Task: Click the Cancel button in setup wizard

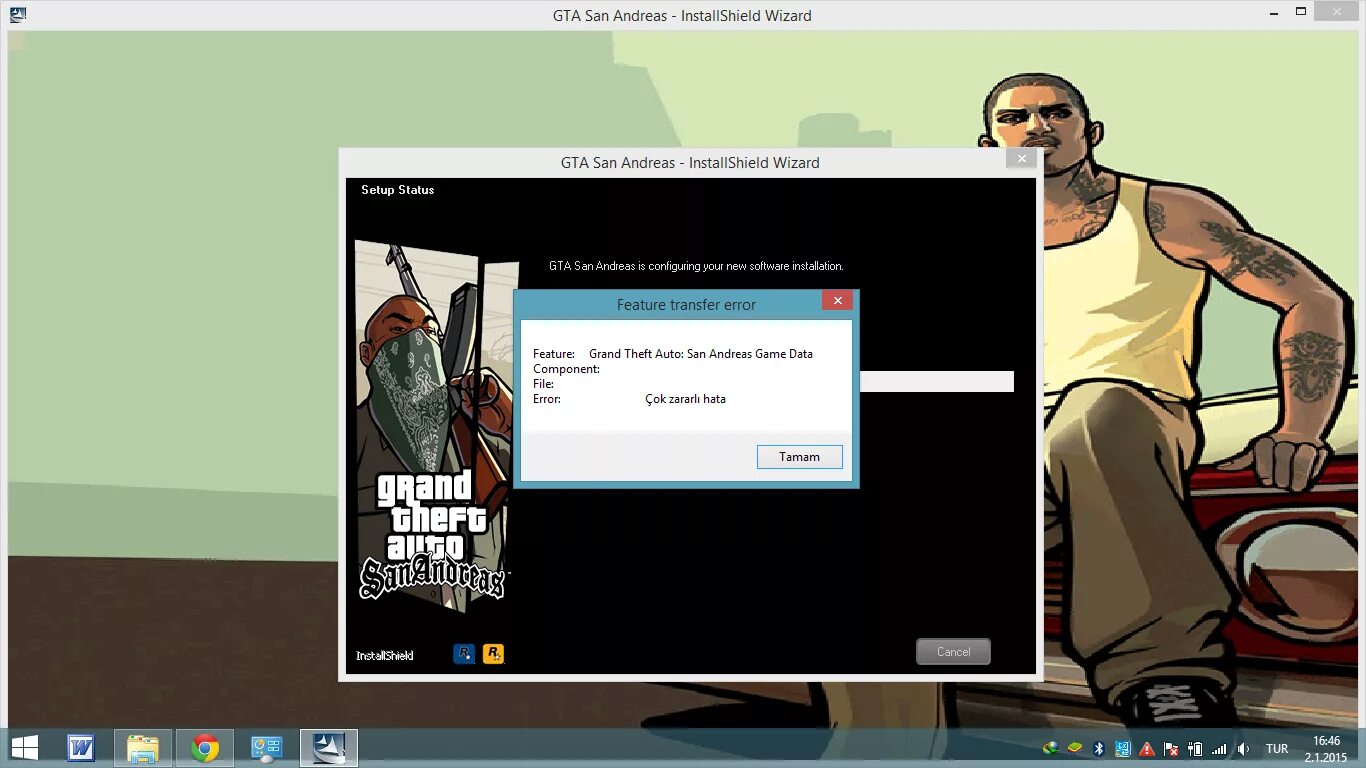Action: 953,651
